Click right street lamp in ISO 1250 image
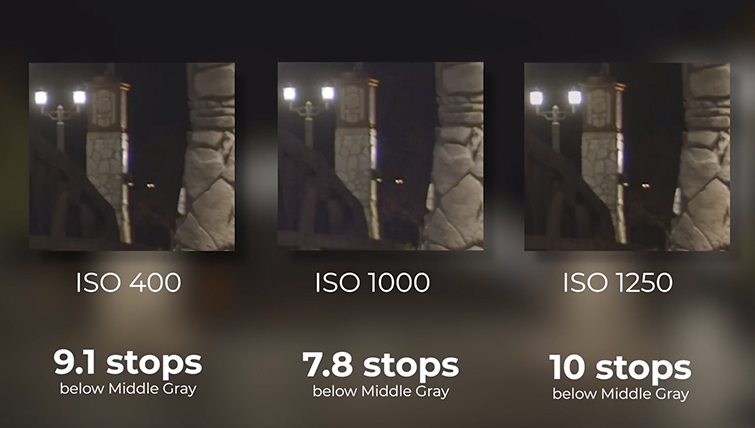This screenshot has height=428, width=755. pos(574,97)
